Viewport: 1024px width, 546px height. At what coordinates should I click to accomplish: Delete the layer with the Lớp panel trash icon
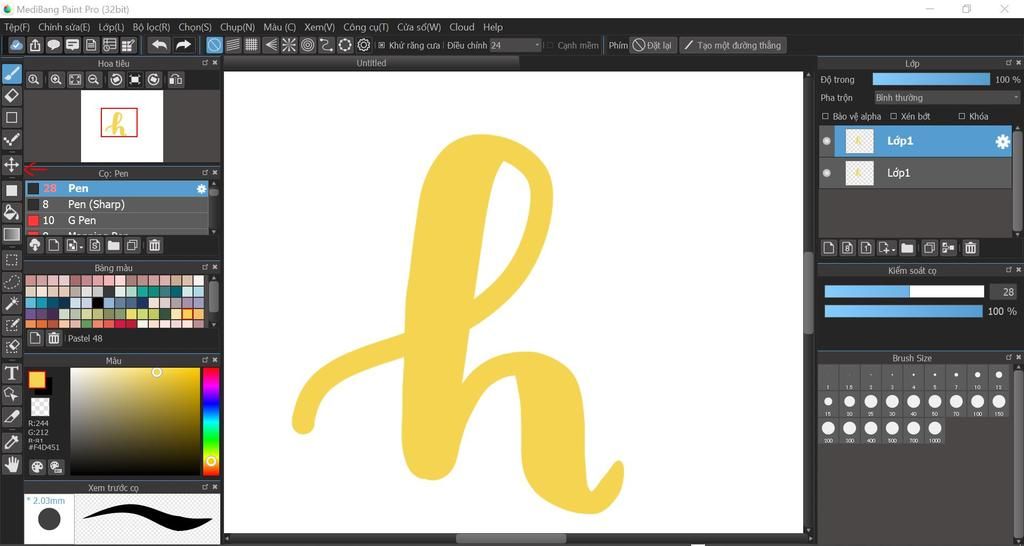pyautogui.click(x=970, y=248)
